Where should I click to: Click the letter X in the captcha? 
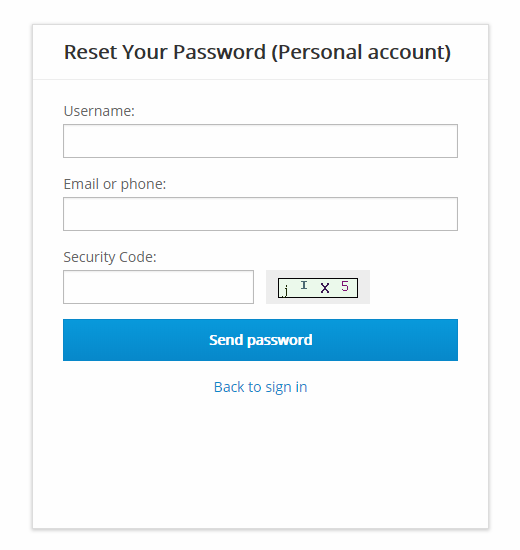325,288
